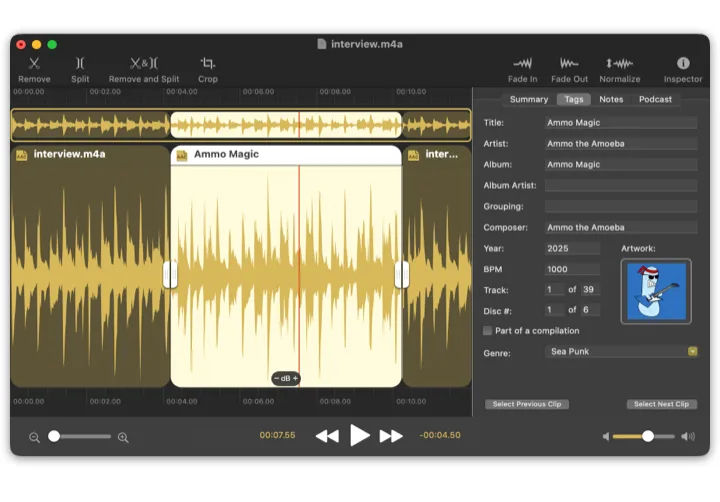Select the Split tool

80,69
